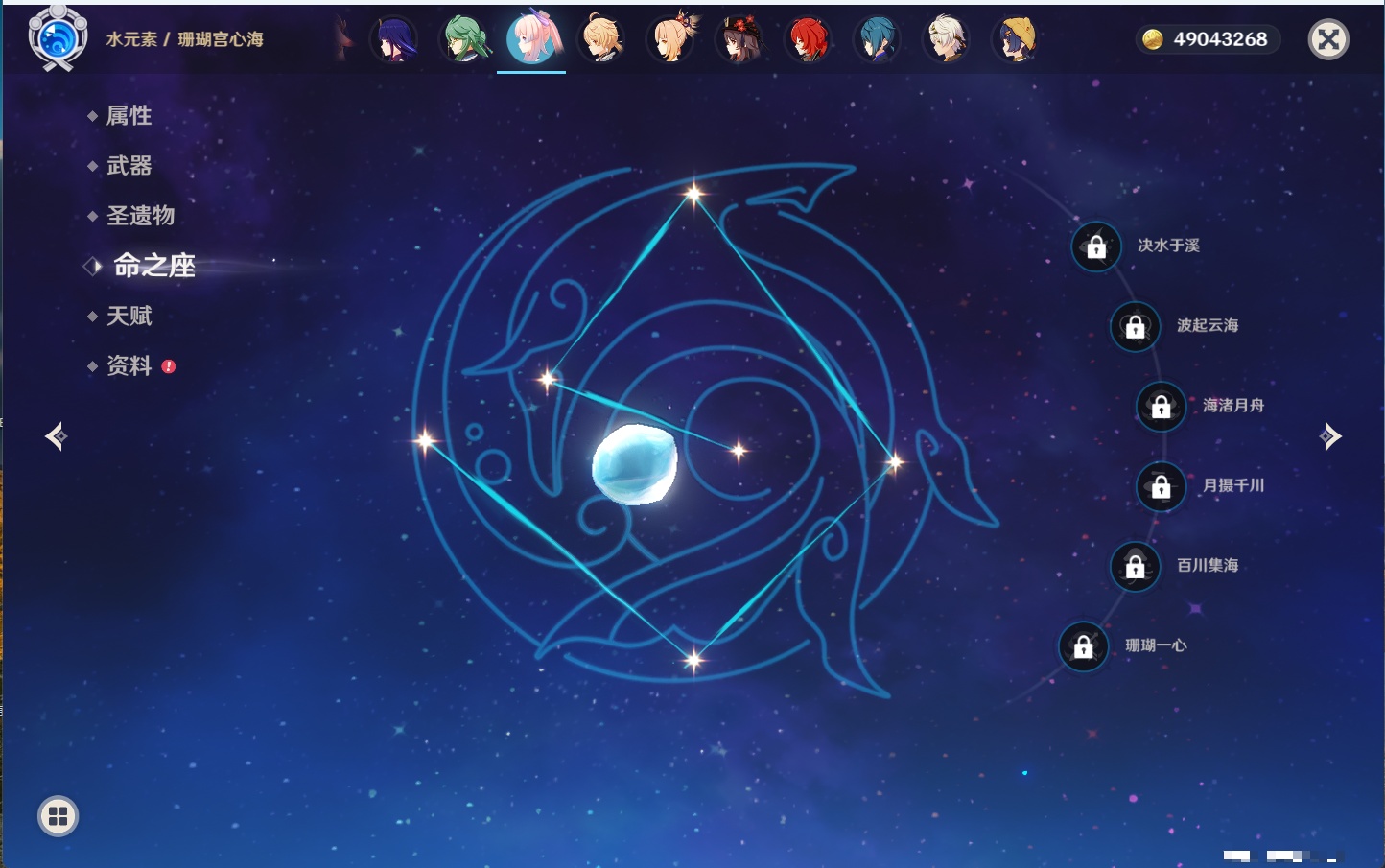Pick the yellow-hooded character portrait

coord(1015,39)
